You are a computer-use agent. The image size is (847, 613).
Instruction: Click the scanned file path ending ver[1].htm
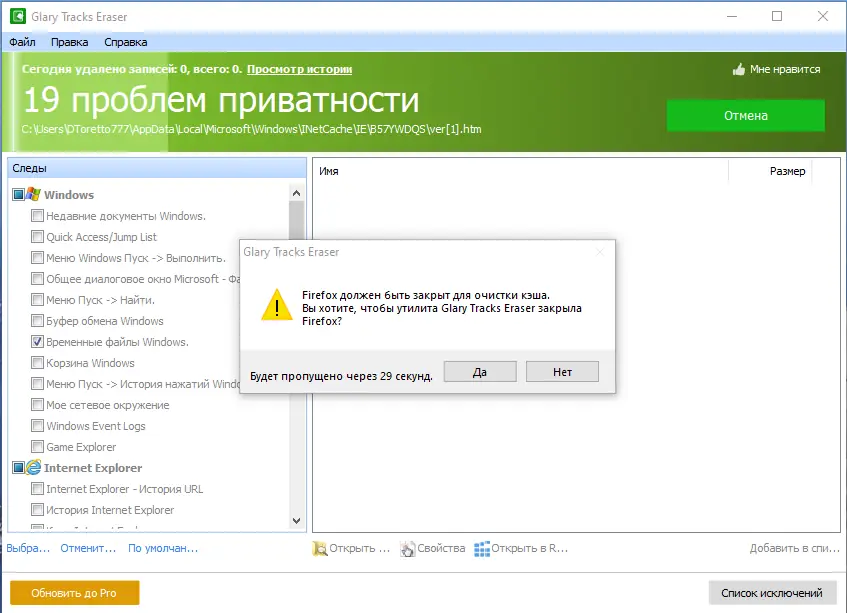pos(252,129)
